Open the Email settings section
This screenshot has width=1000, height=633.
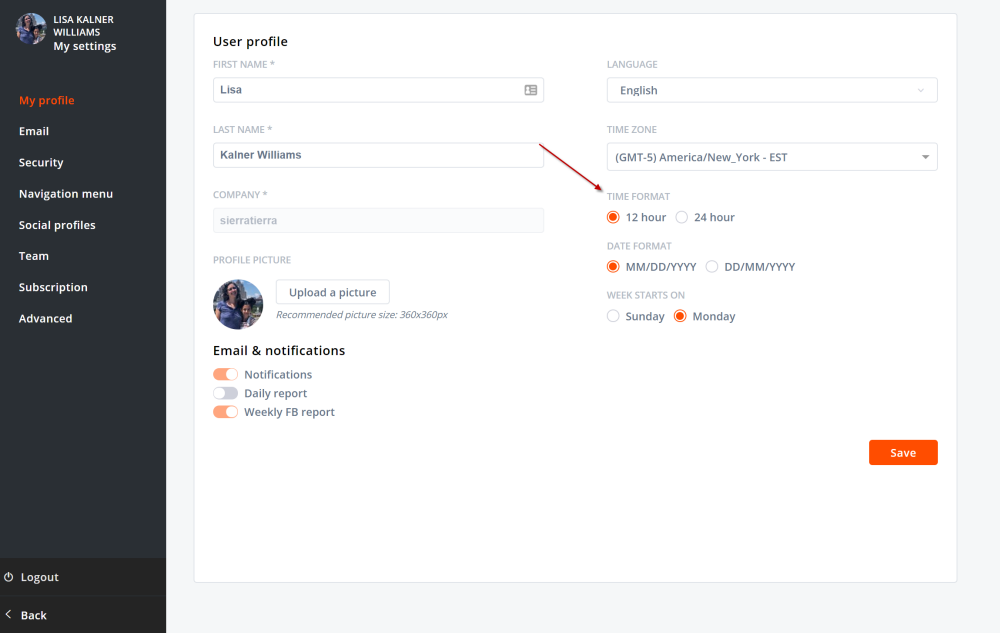click(34, 131)
